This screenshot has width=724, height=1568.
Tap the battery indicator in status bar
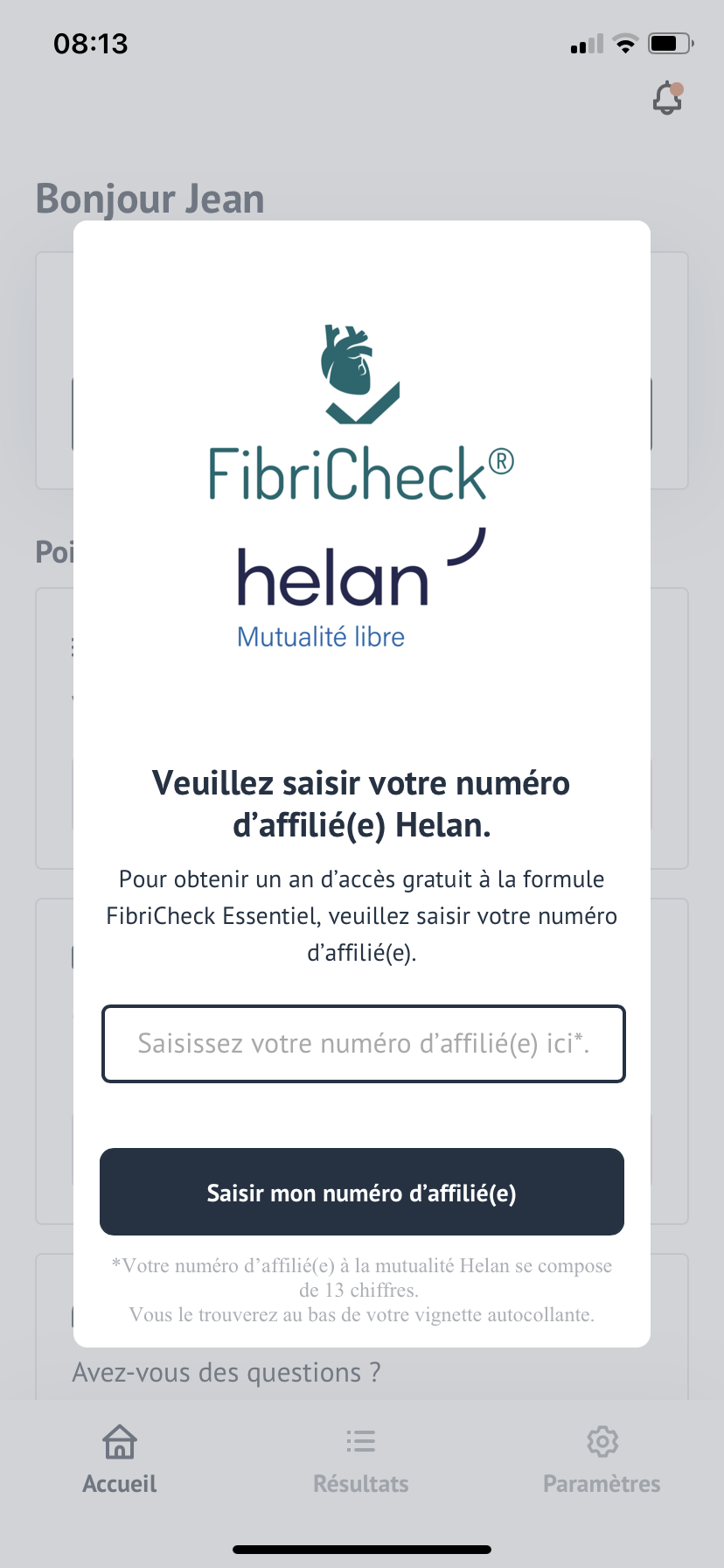pyautogui.click(x=671, y=43)
